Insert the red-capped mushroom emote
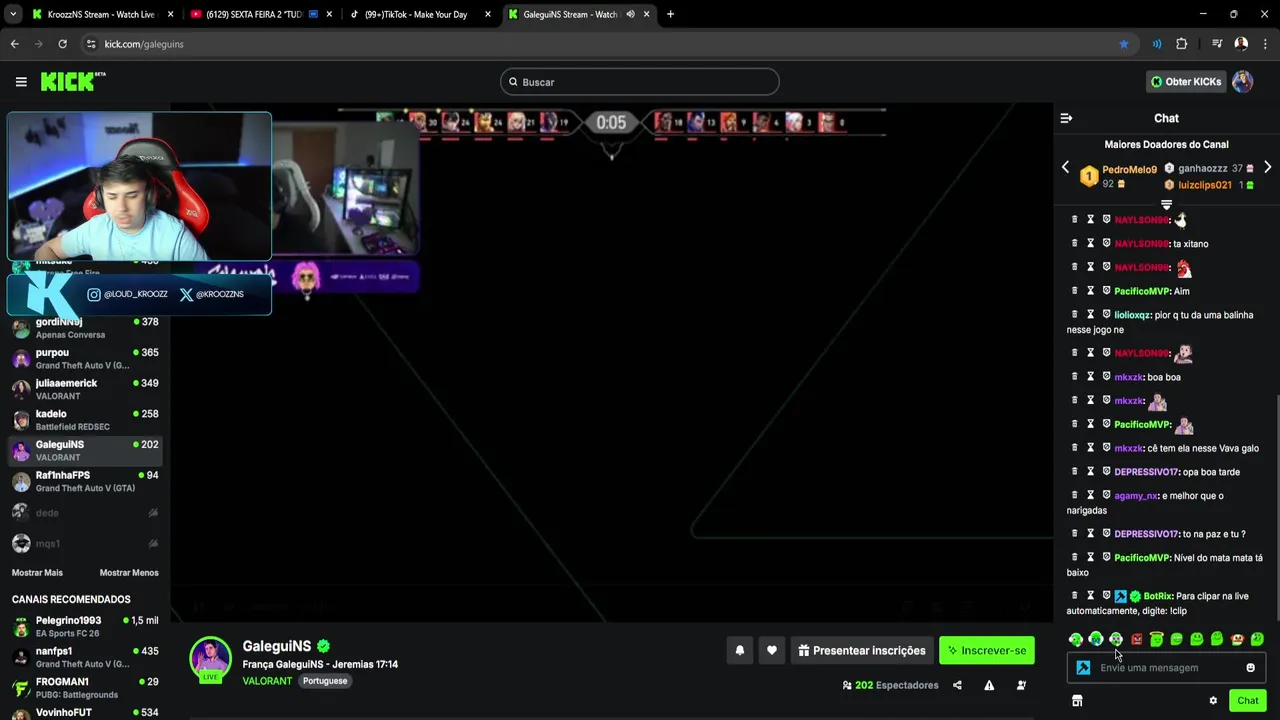This screenshot has width=1280, height=720. click(x=1237, y=639)
